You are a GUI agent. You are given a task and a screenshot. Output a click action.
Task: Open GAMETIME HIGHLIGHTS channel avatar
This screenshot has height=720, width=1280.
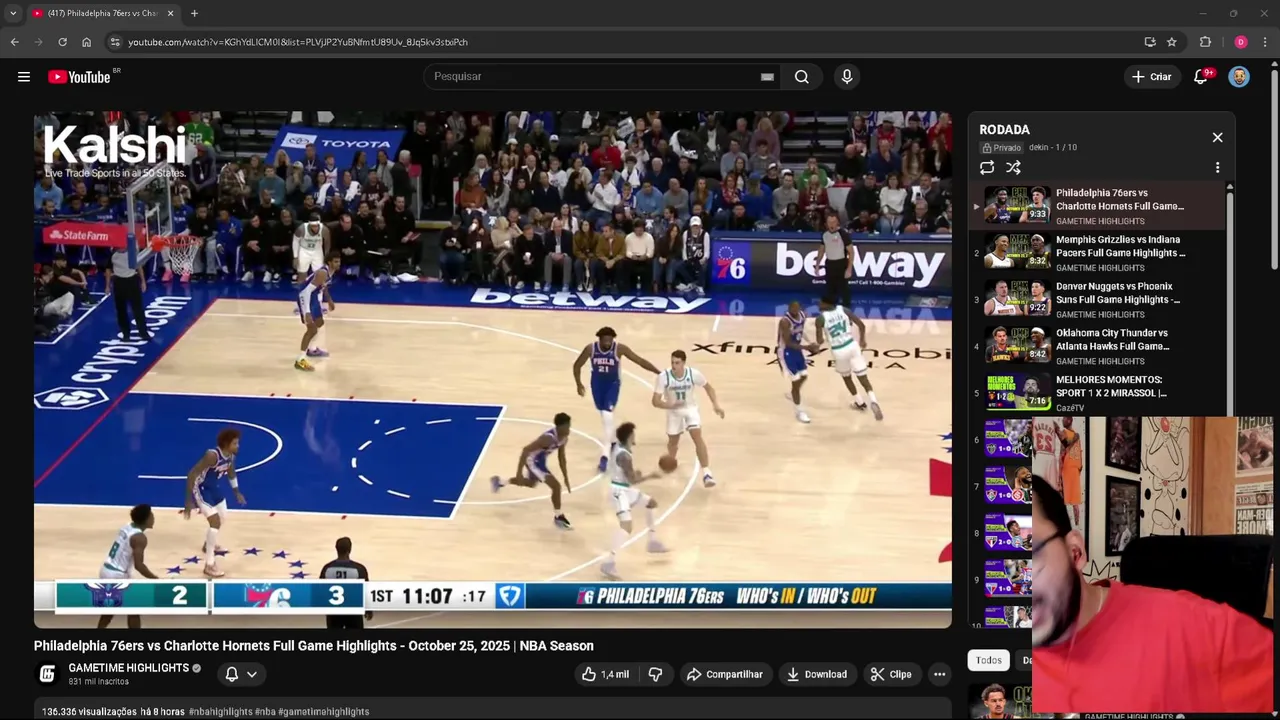[x=47, y=674]
